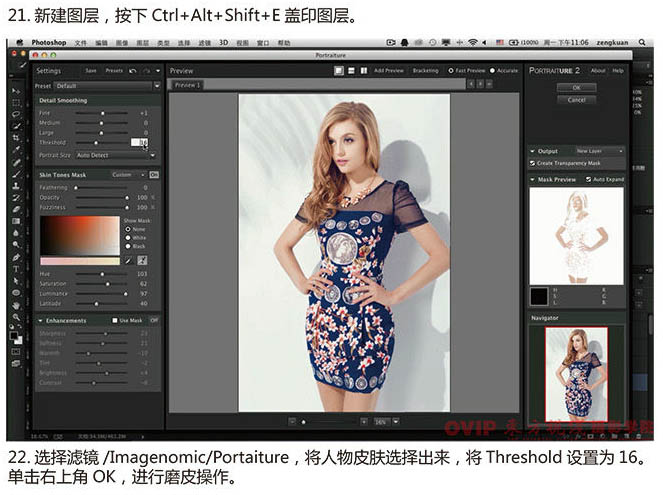Image resolution: width=663 pixels, height=495 pixels.
Task: Collapse the Output section
Action: pos(532,151)
